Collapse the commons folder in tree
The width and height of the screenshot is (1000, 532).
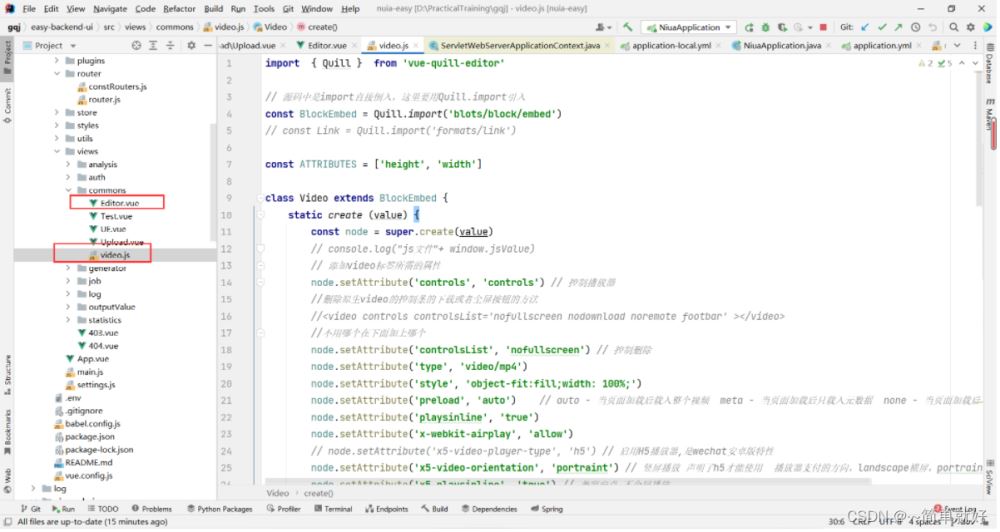68,190
